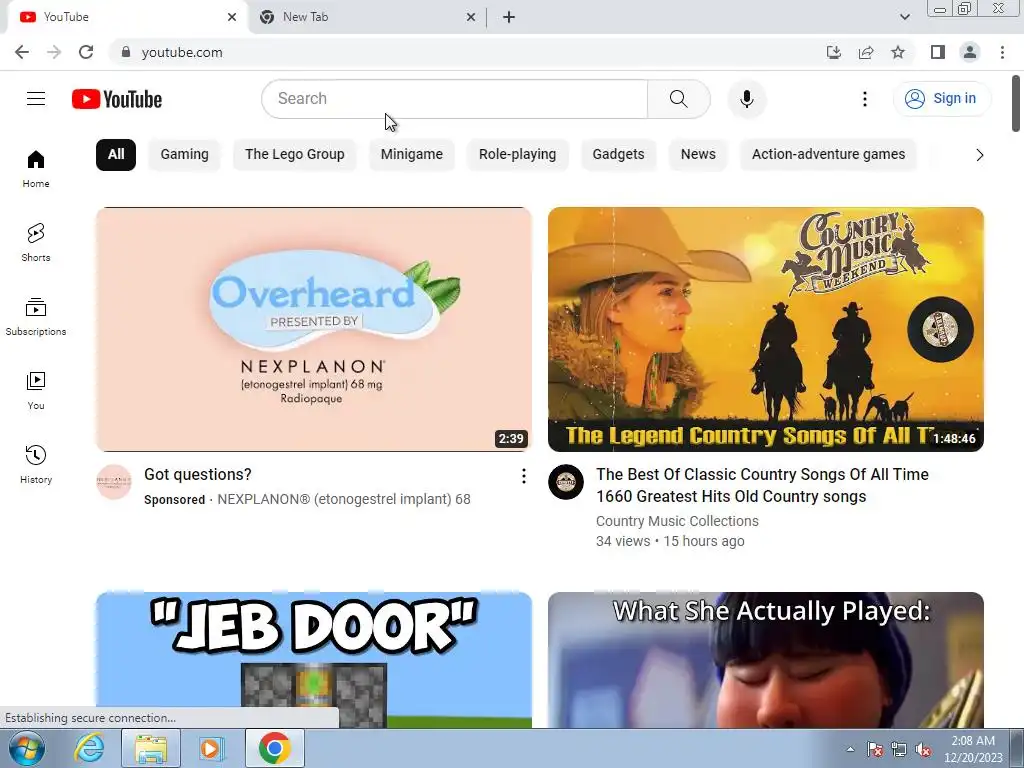
Task: Click the browser forward arrow
Action: [x=54, y=52]
